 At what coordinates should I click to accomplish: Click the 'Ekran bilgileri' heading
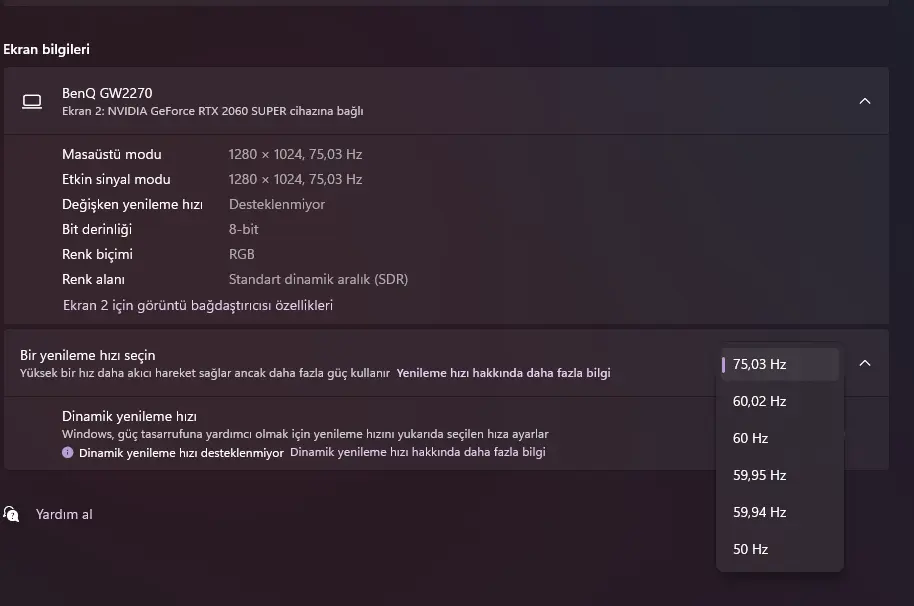click(x=47, y=50)
